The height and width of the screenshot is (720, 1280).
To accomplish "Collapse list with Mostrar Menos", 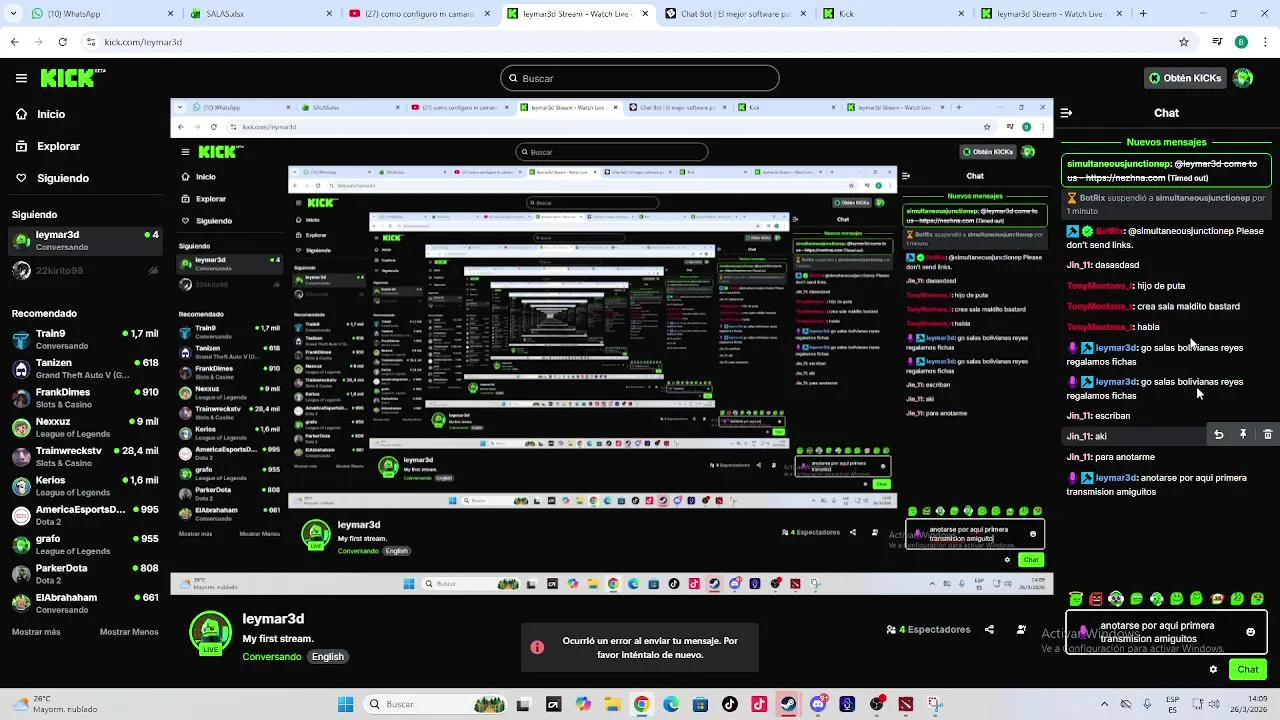I will [129, 632].
